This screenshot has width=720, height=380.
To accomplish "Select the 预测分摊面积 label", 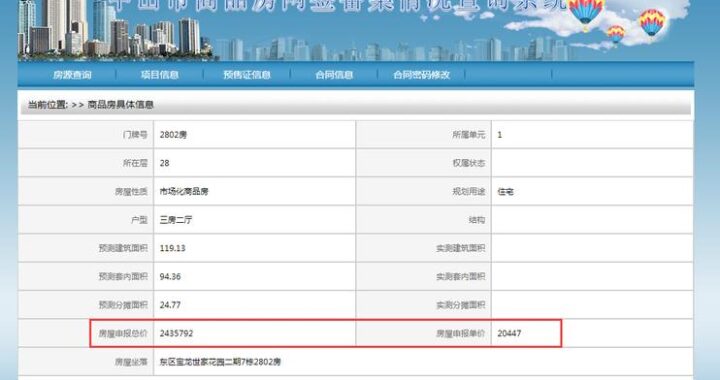I will [x=123, y=305].
